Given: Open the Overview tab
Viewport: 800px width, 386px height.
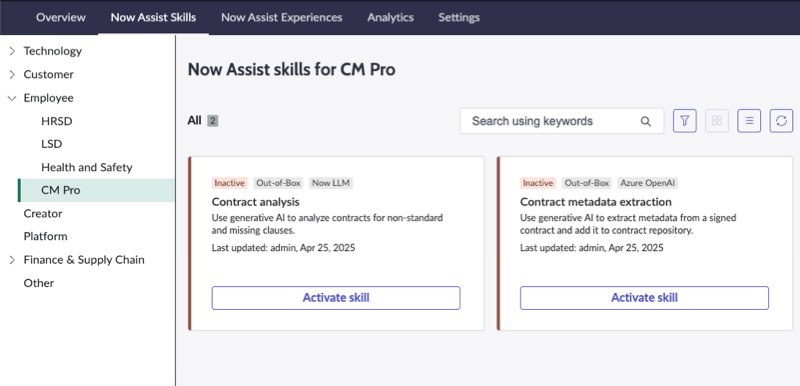Looking at the screenshot, I should (61, 17).
